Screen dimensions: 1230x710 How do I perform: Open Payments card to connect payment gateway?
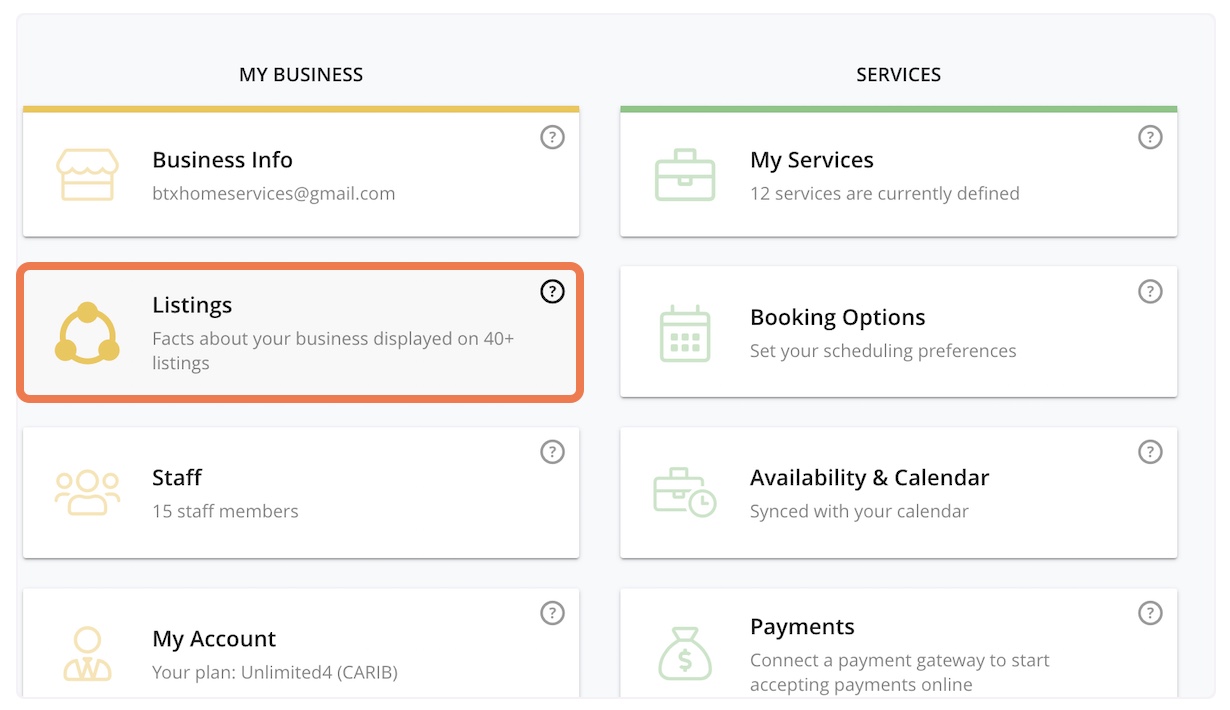click(898, 643)
